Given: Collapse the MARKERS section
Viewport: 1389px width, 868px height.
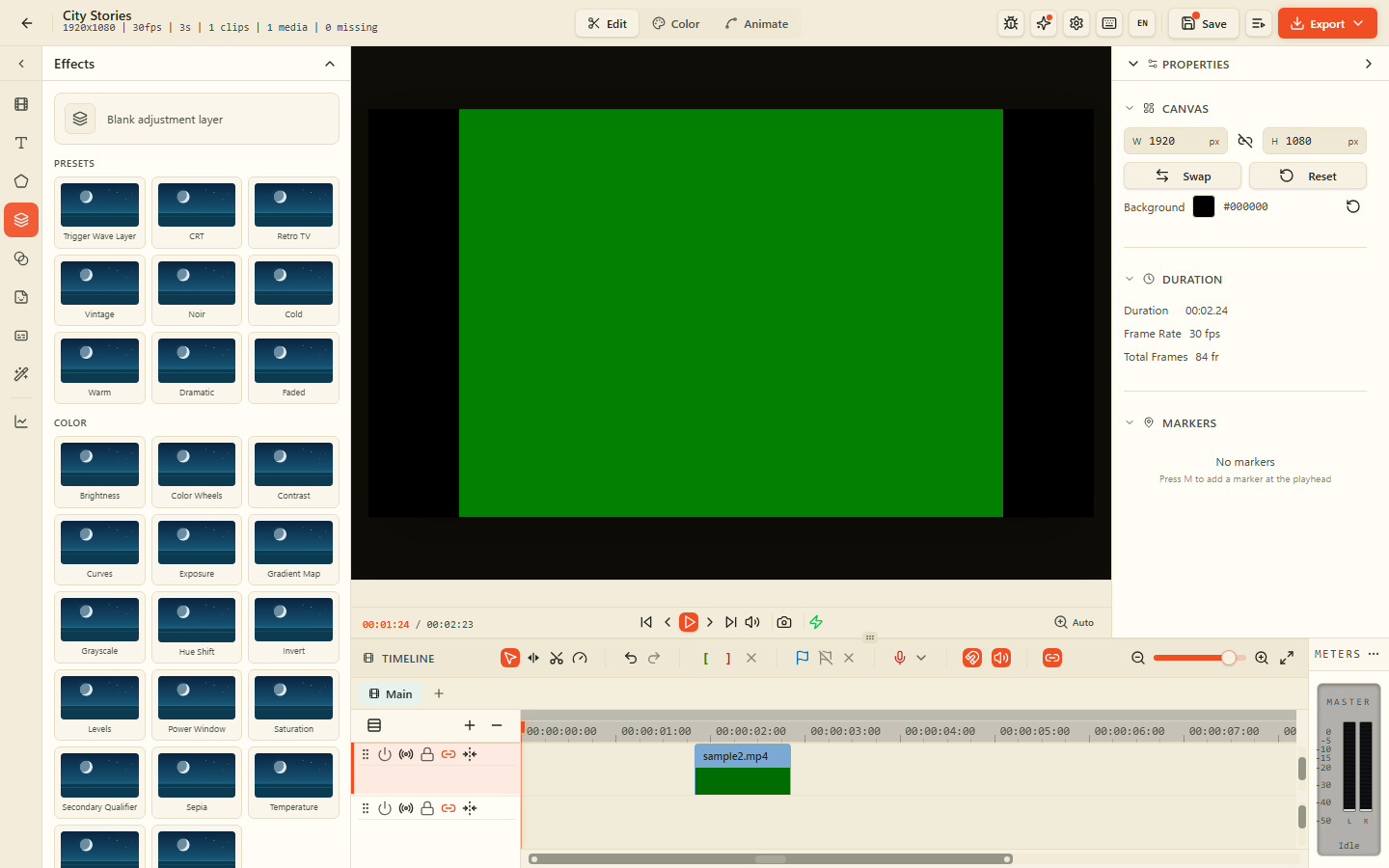Looking at the screenshot, I should tap(1130, 422).
